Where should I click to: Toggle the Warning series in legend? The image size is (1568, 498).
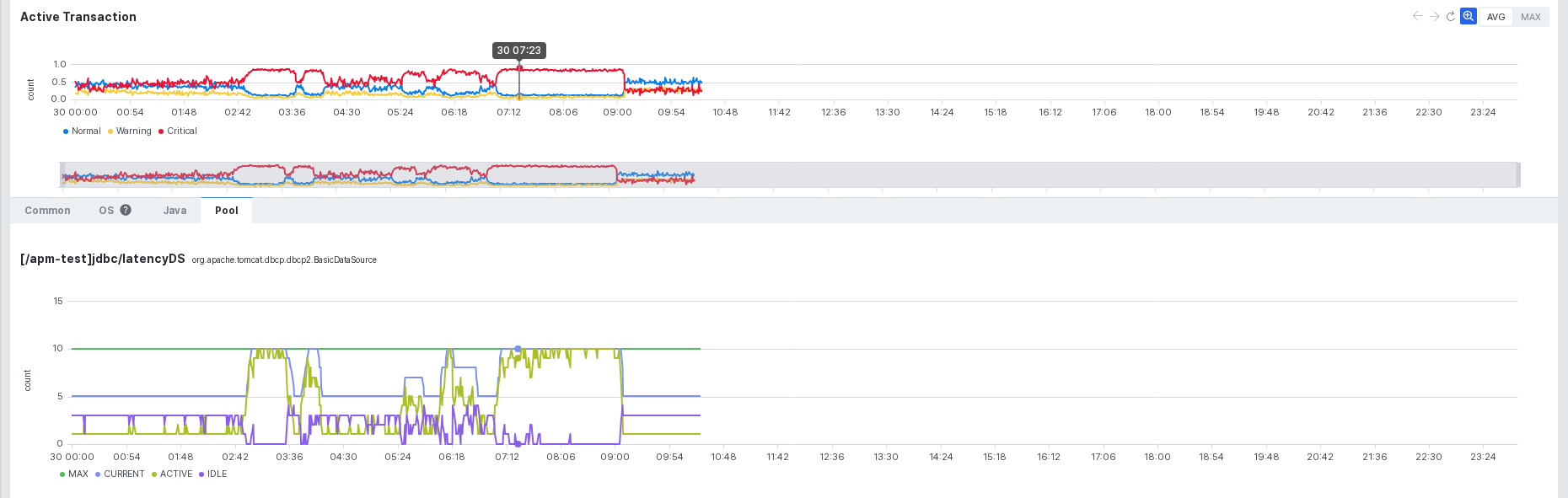[130, 131]
